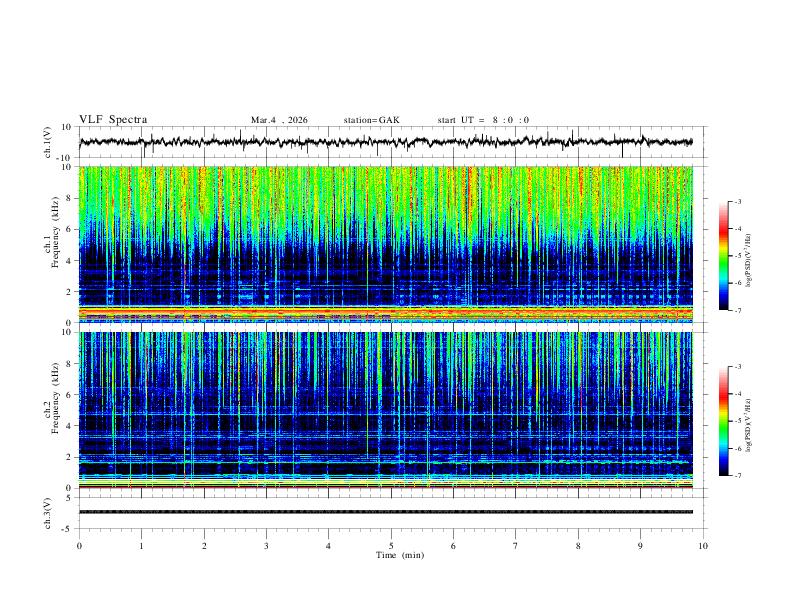Click time axis tick label "4"
The width and height of the screenshot is (792, 612).
coord(328,546)
